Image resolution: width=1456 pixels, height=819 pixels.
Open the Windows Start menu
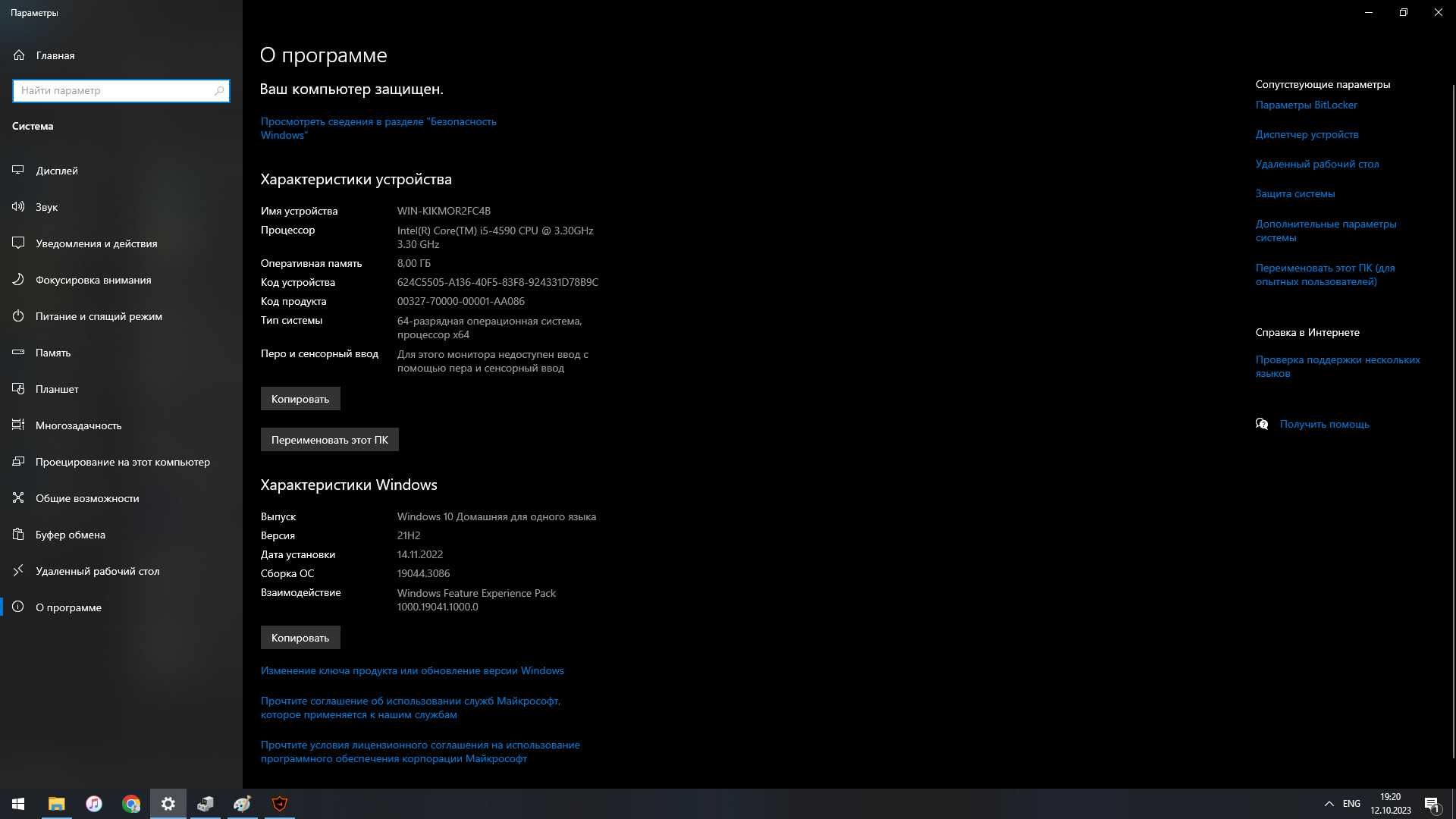click(x=18, y=804)
